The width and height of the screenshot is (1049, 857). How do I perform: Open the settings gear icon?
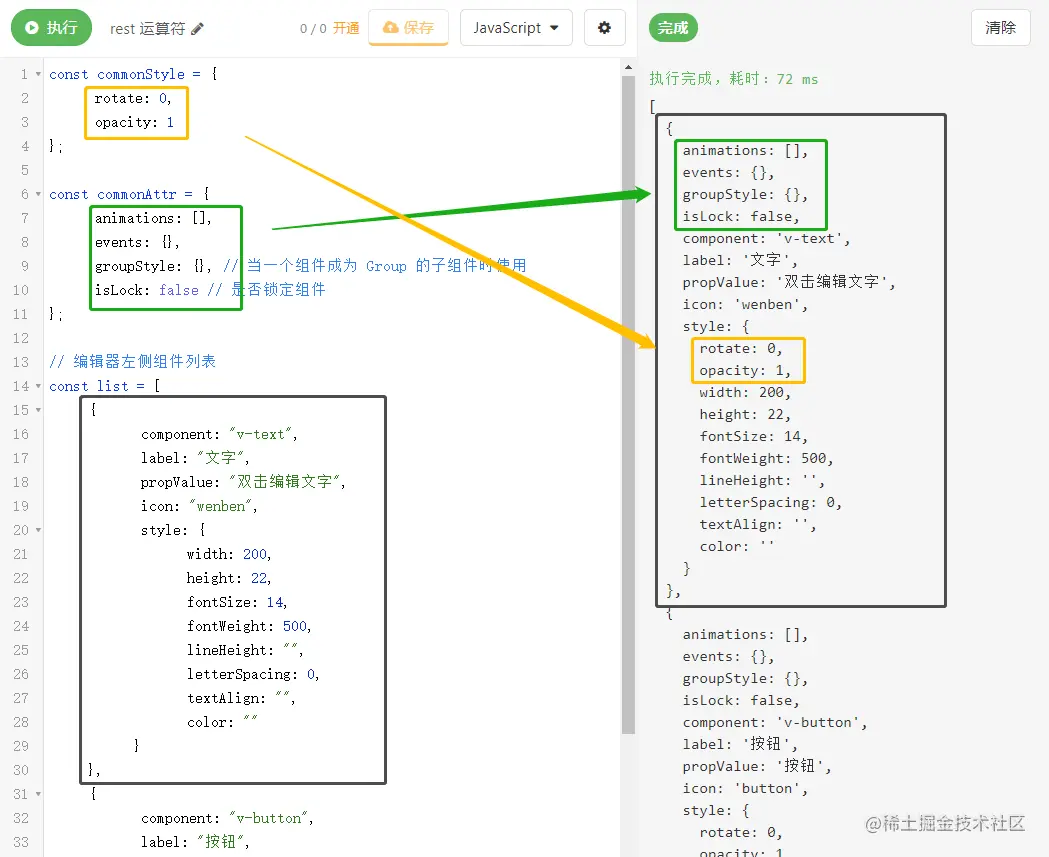tap(604, 28)
